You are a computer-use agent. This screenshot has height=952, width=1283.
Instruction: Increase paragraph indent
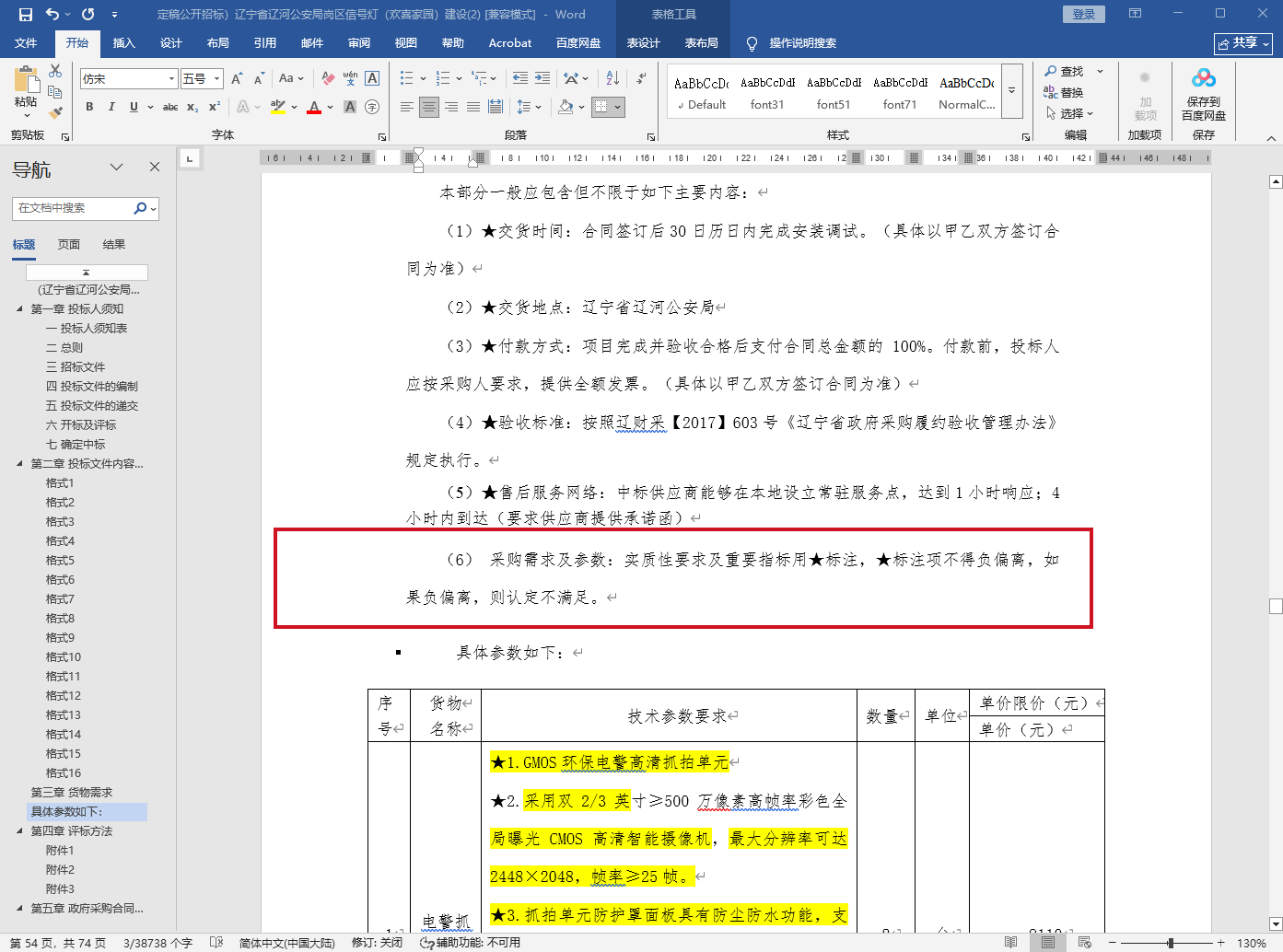pyautogui.click(x=542, y=78)
